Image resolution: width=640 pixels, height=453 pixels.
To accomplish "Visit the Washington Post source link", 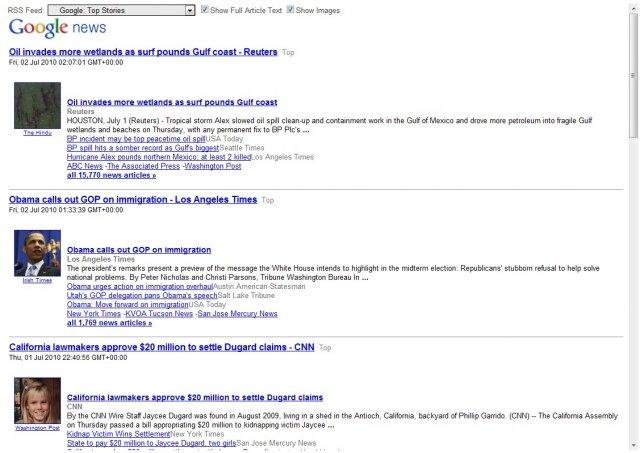I will click(213, 166).
